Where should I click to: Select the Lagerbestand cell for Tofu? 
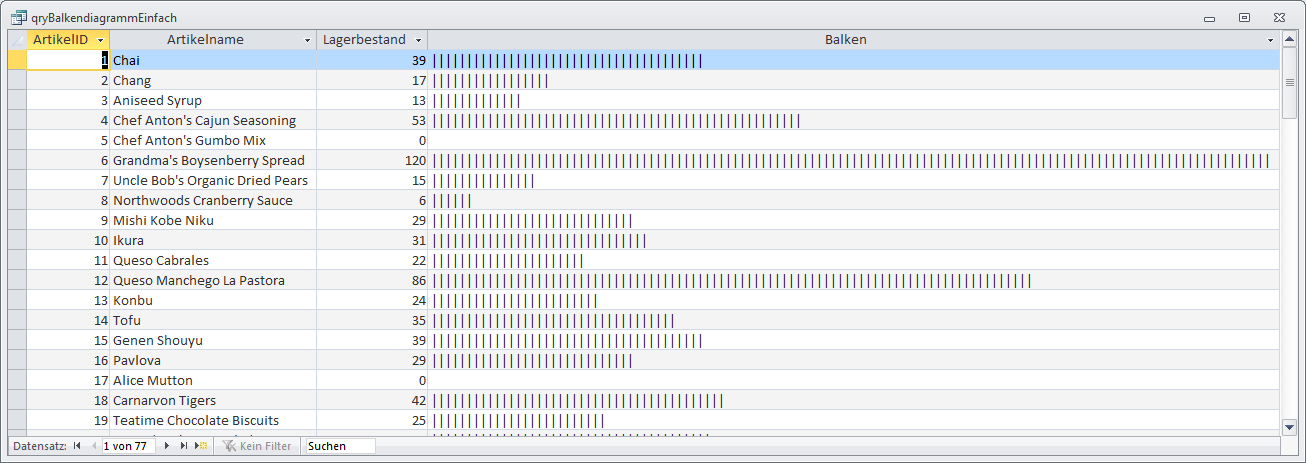pyautogui.click(x=372, y=320)
